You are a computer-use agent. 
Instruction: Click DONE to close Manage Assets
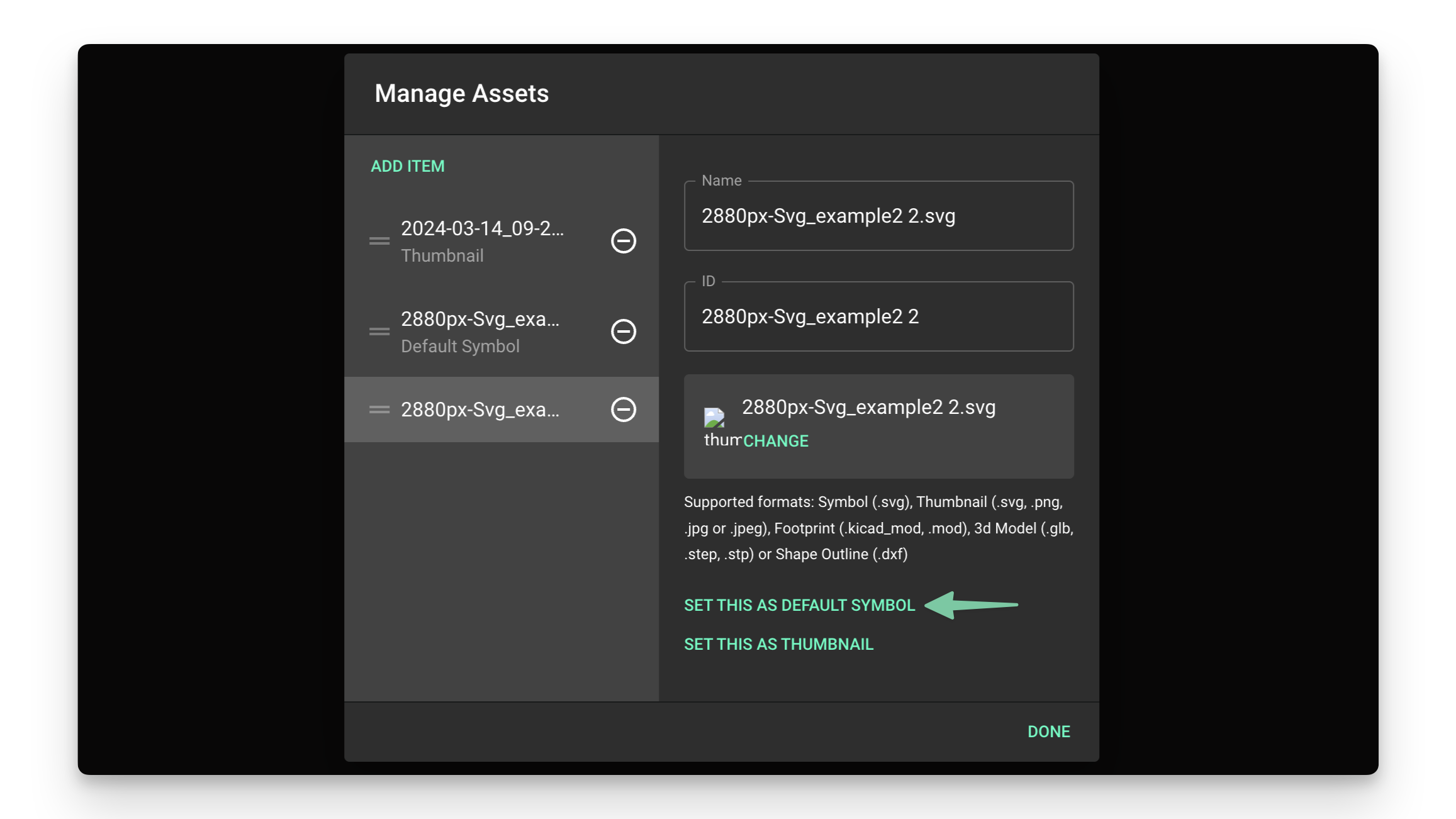[1049, 732]
